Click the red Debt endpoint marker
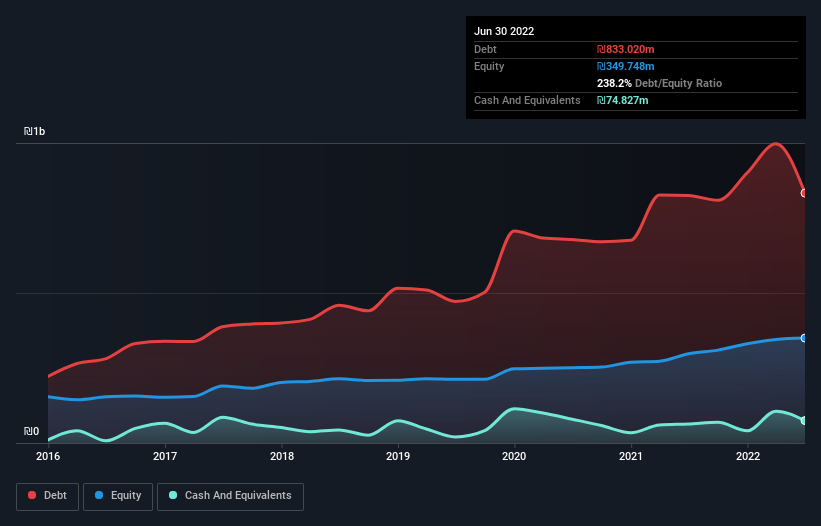This screenshot has width=821, height=526. 804,193
